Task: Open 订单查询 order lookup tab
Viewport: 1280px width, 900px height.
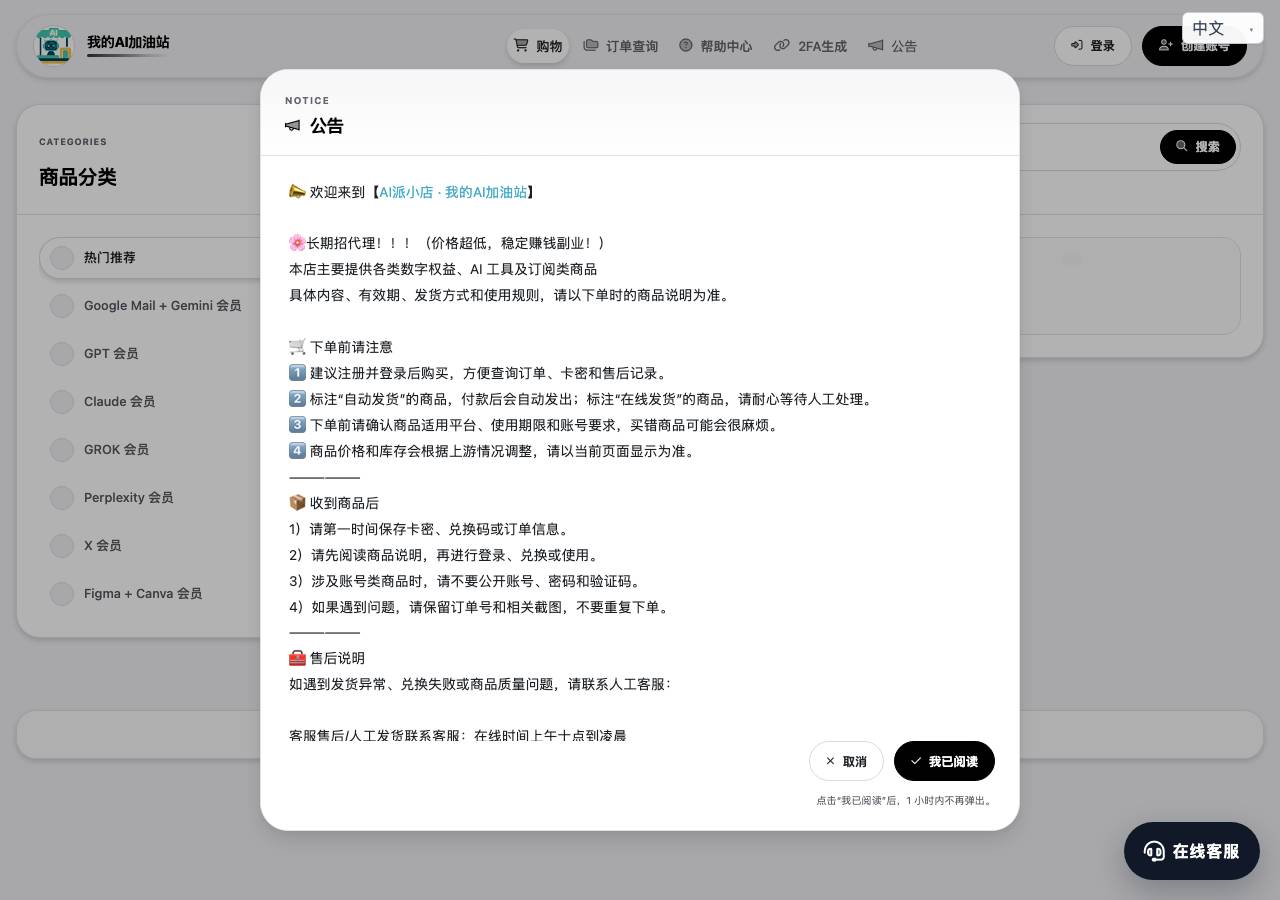Action: 621,46
